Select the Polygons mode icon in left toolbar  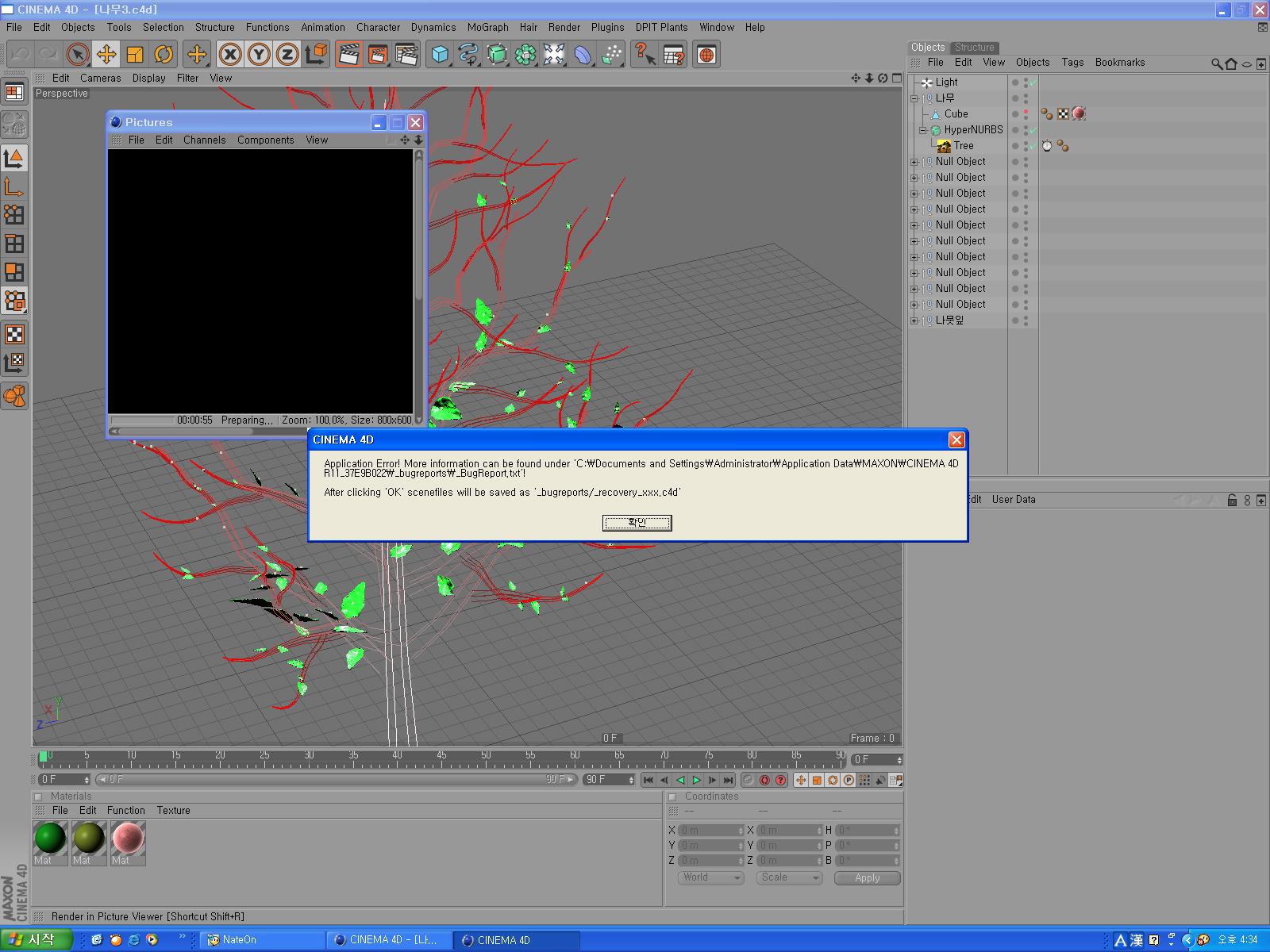14,272
